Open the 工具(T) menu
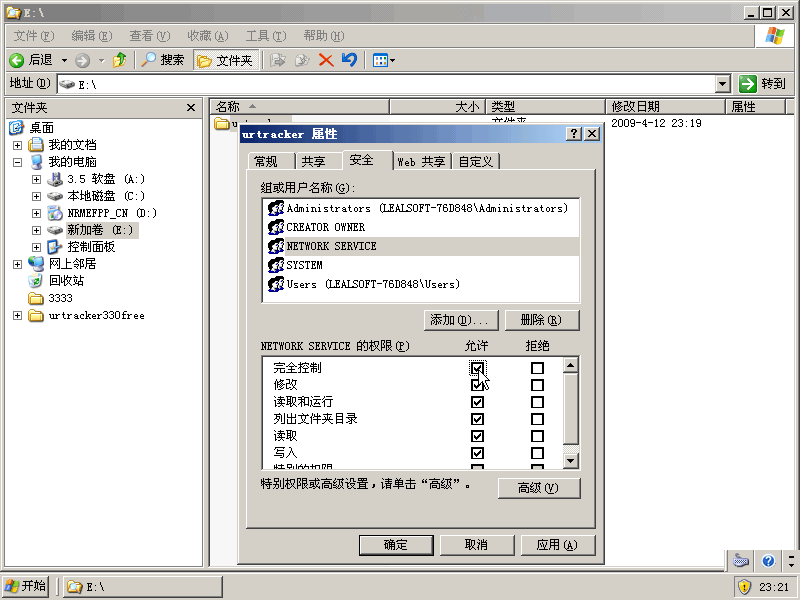The height and width of the screenshot is (600, 800). pyautogui.click(x=265, y=35)
